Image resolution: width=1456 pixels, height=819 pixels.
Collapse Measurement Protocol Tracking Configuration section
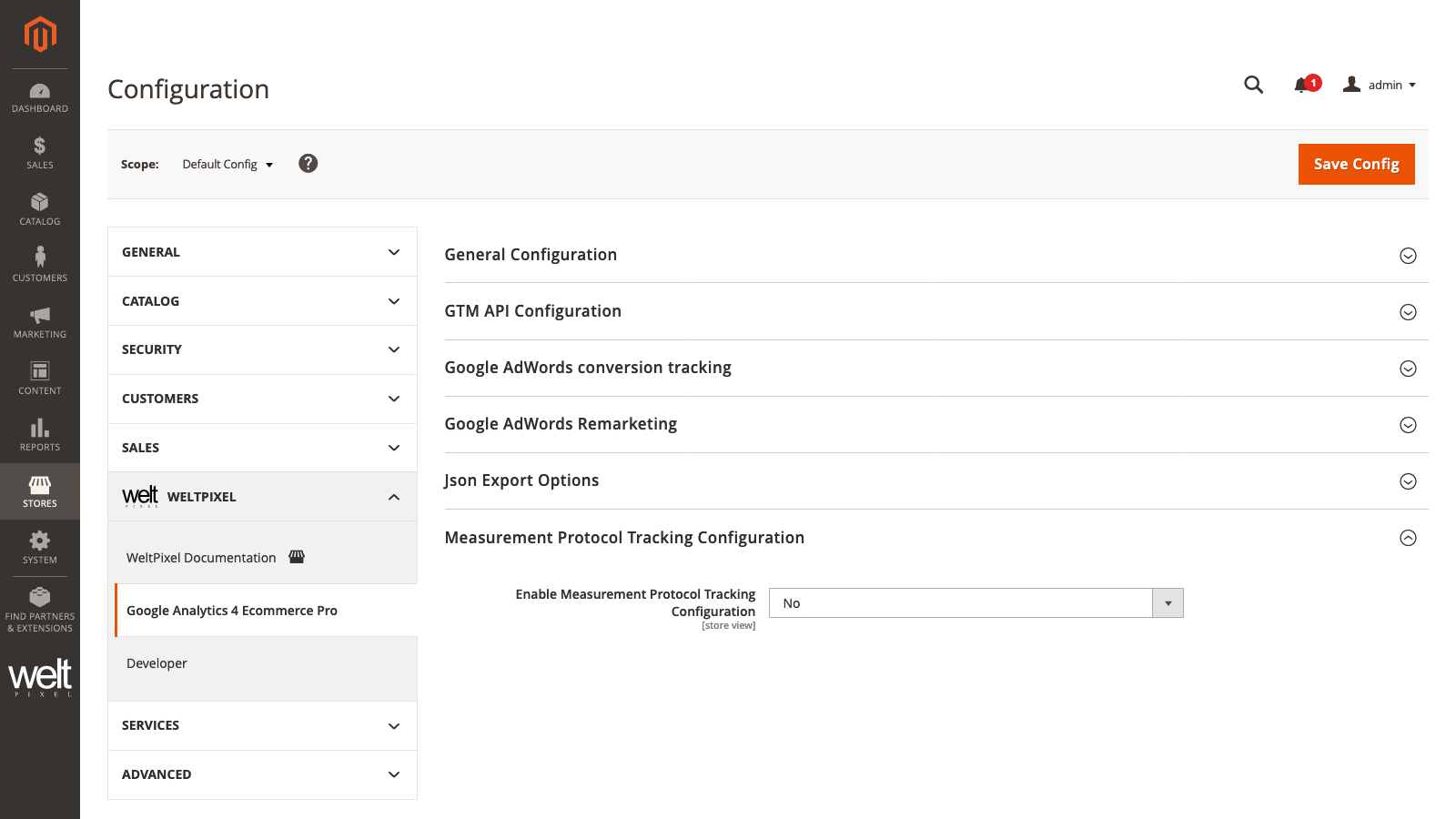coord(936,538)
